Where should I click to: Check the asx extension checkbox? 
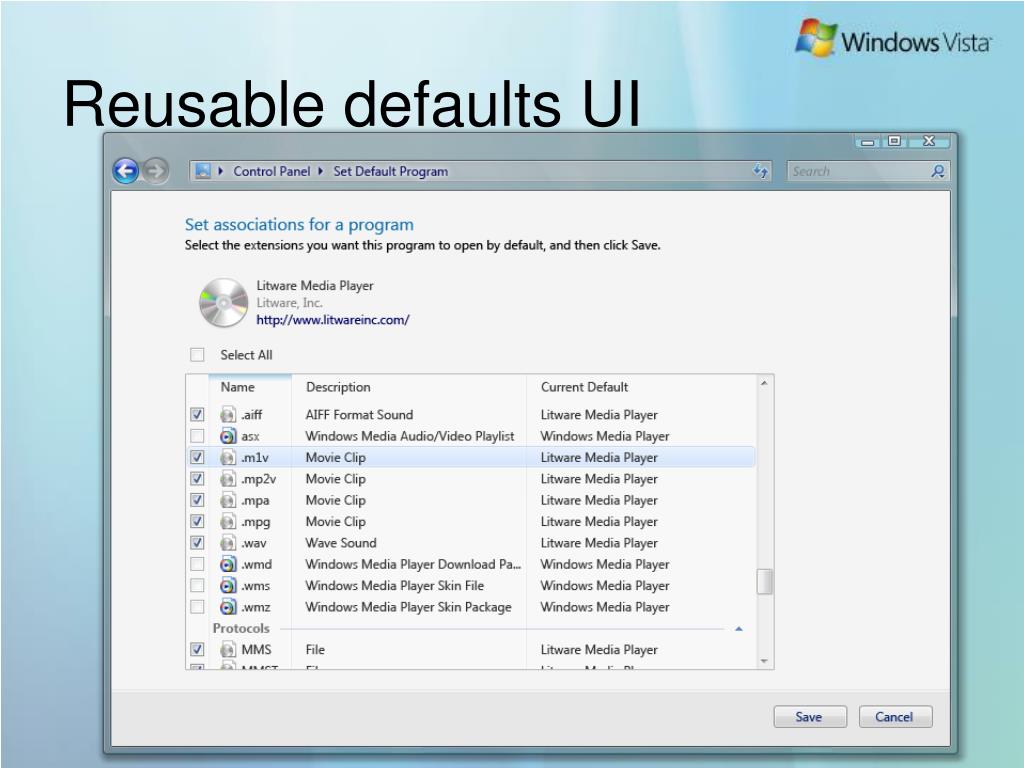197,436
